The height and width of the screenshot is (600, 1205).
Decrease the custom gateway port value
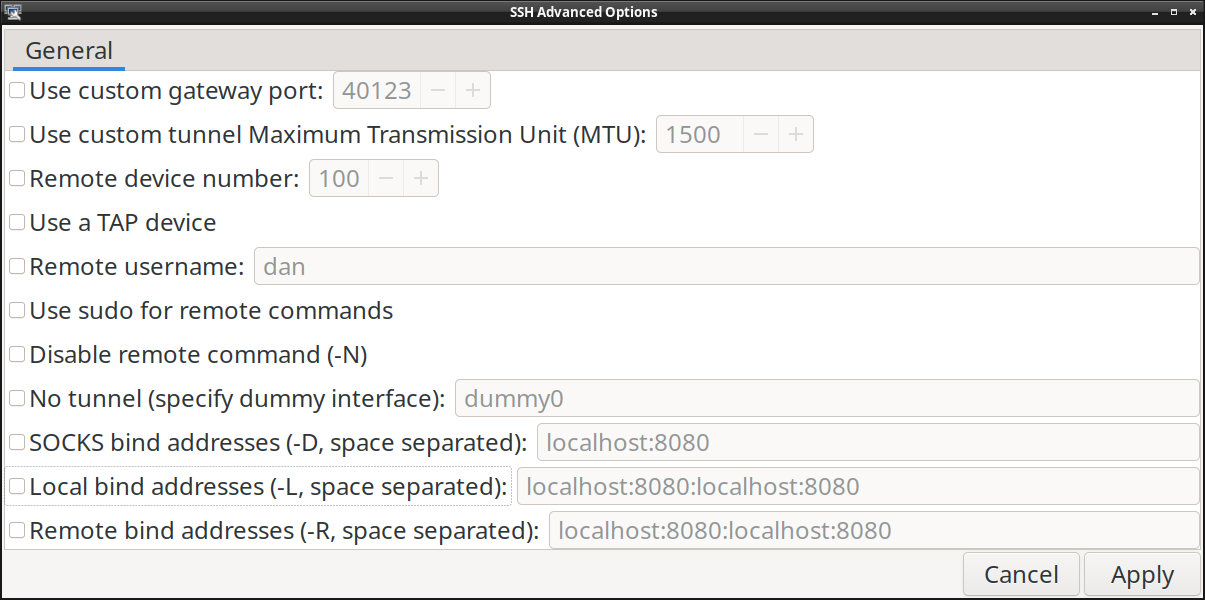click(437, 91)
